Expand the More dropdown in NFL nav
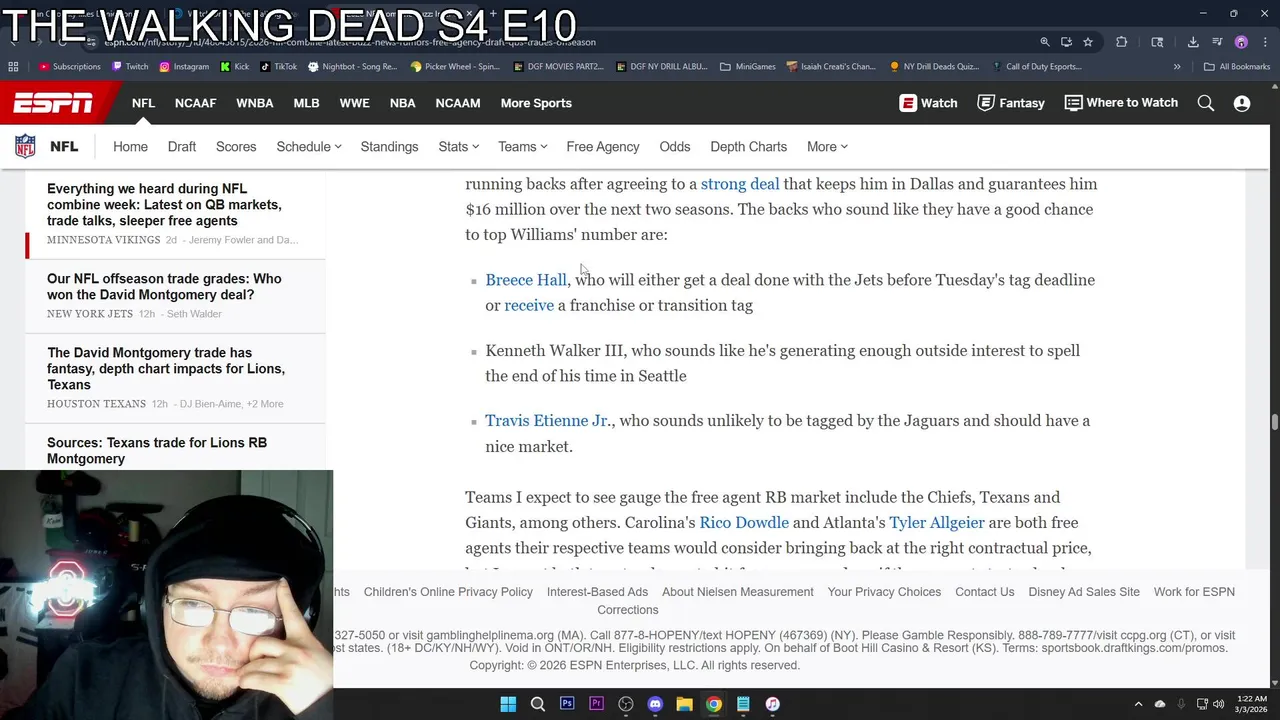1280x720 pixels. (x=827, y=147)
